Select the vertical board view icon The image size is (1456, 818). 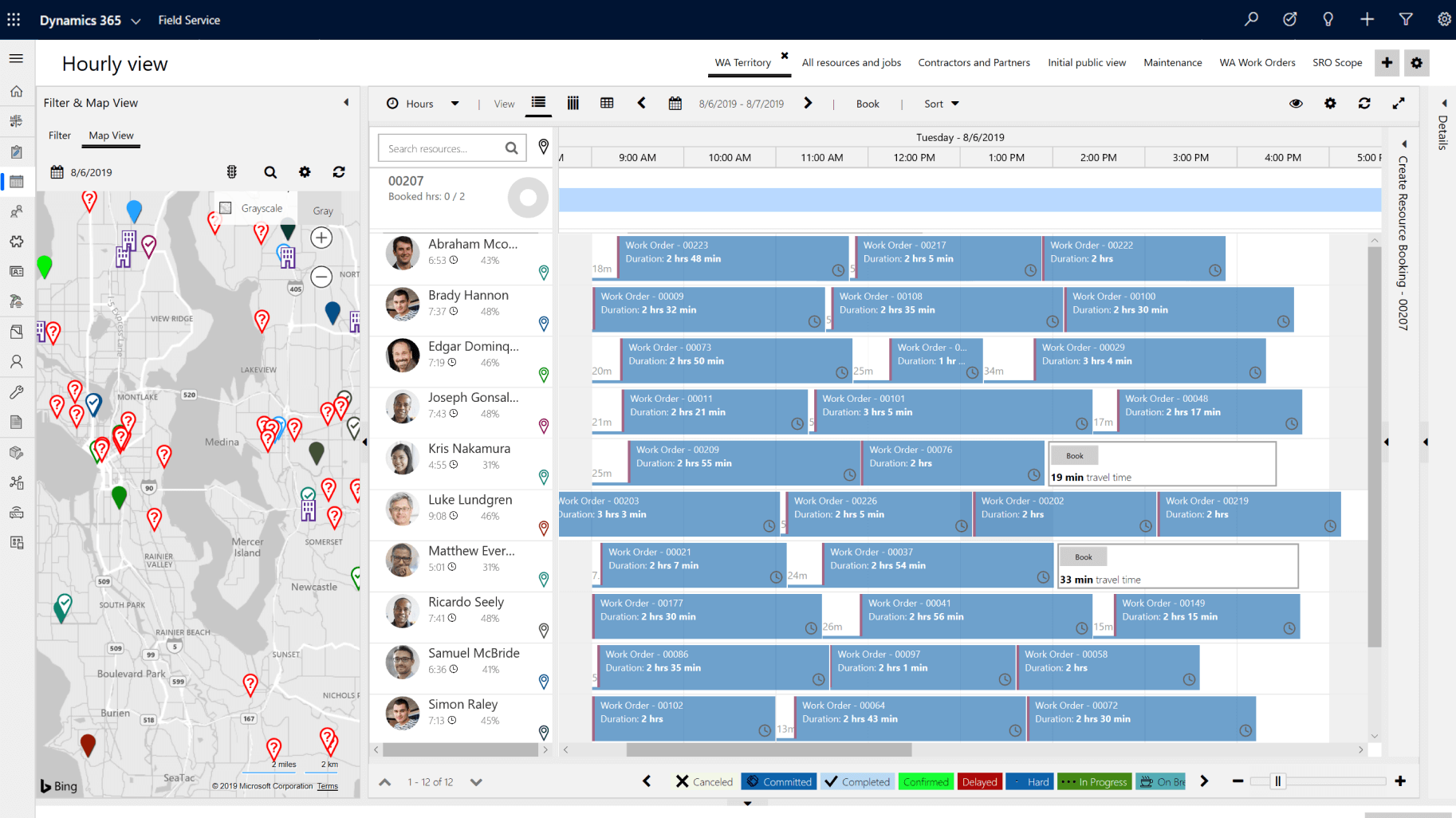click(573, 104)
